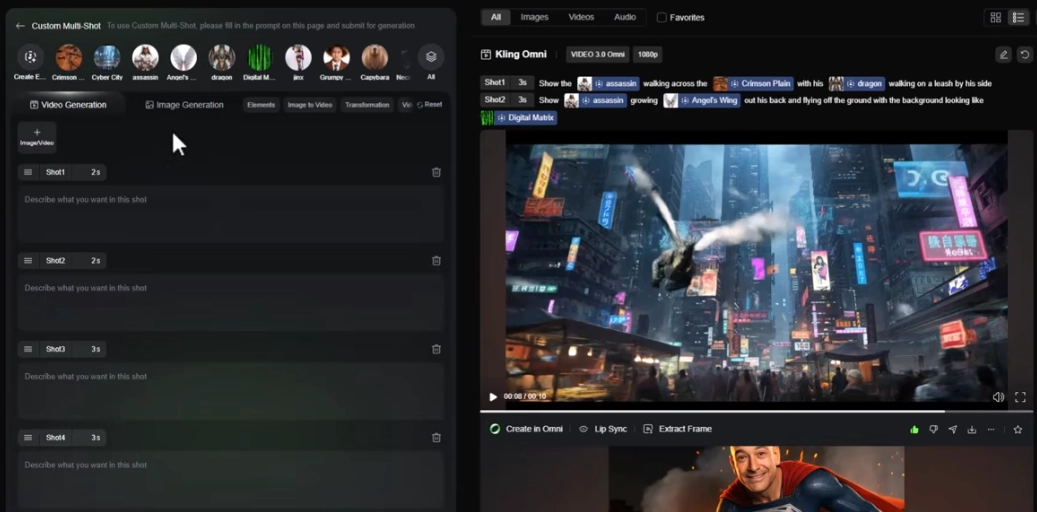Enable the Favorites checkbox
The height and width of the screenshot is (512, 1037).
[x=662, y=17]
